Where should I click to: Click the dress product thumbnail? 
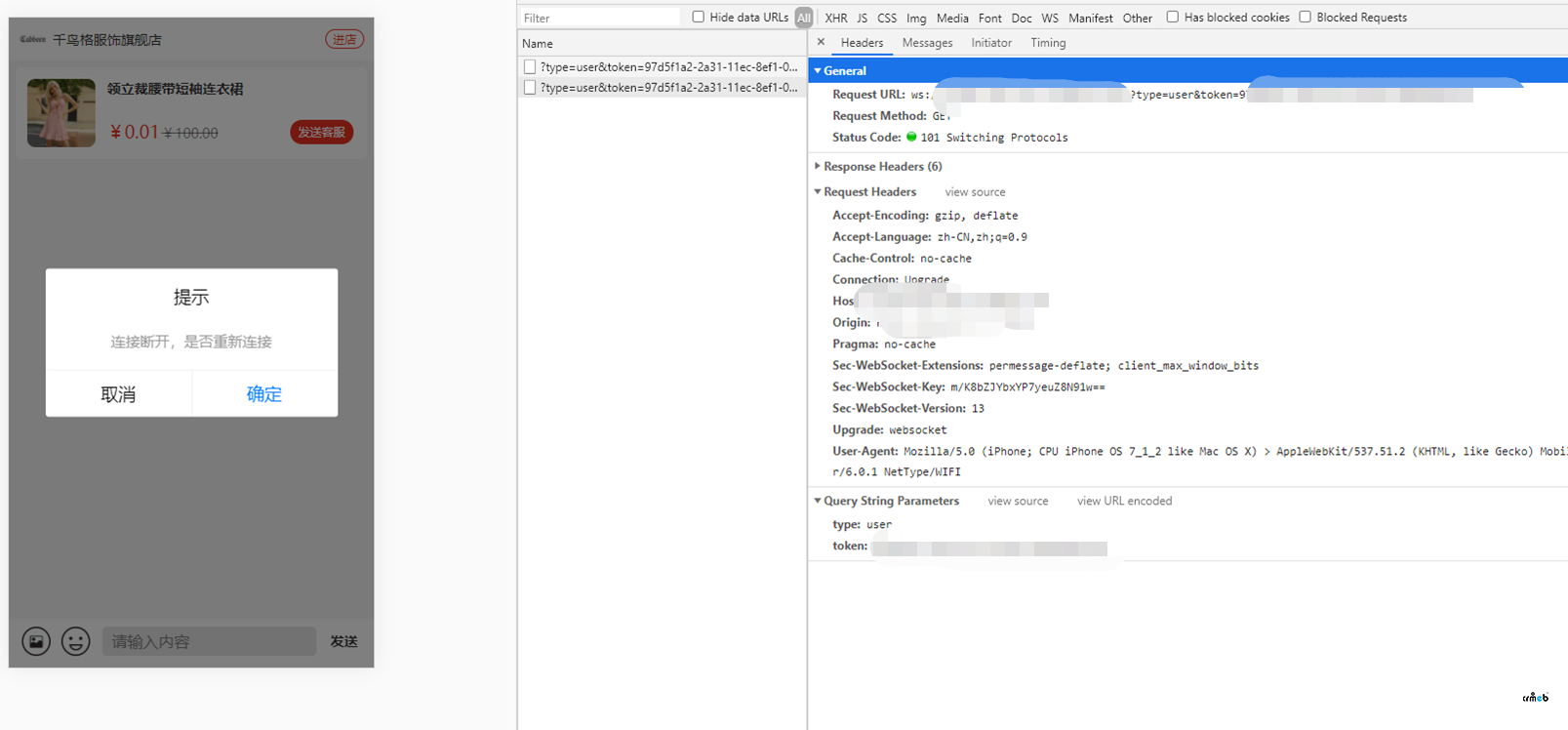click(61, 113)
